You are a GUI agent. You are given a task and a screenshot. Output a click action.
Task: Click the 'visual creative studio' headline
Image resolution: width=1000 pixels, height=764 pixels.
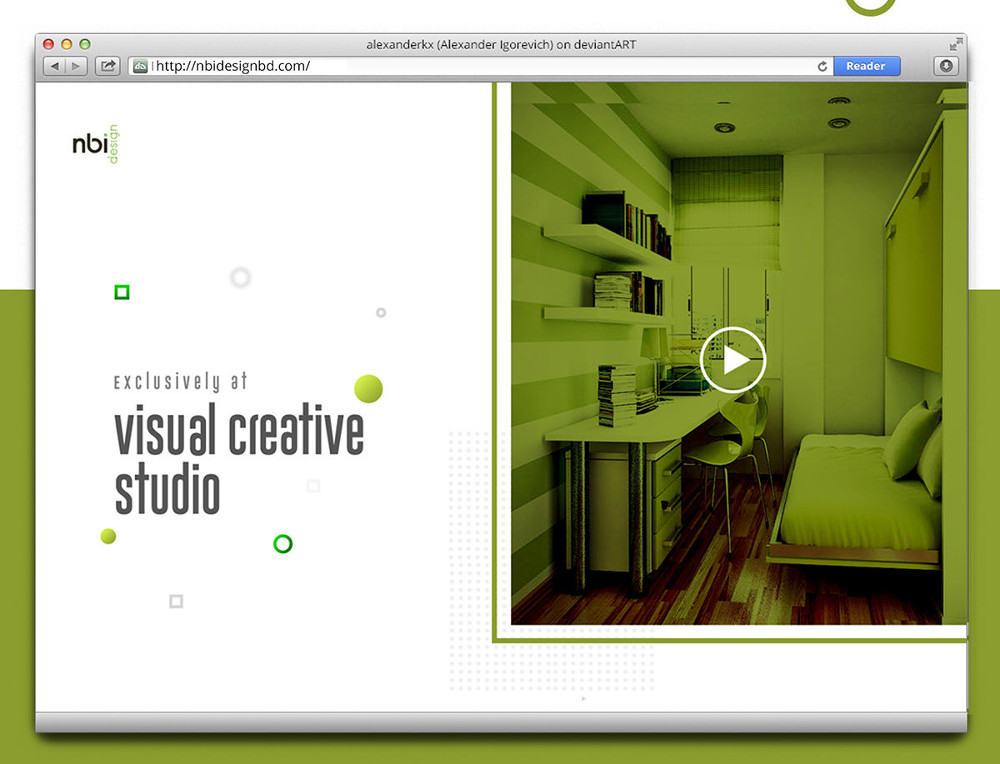click(239, 459)
